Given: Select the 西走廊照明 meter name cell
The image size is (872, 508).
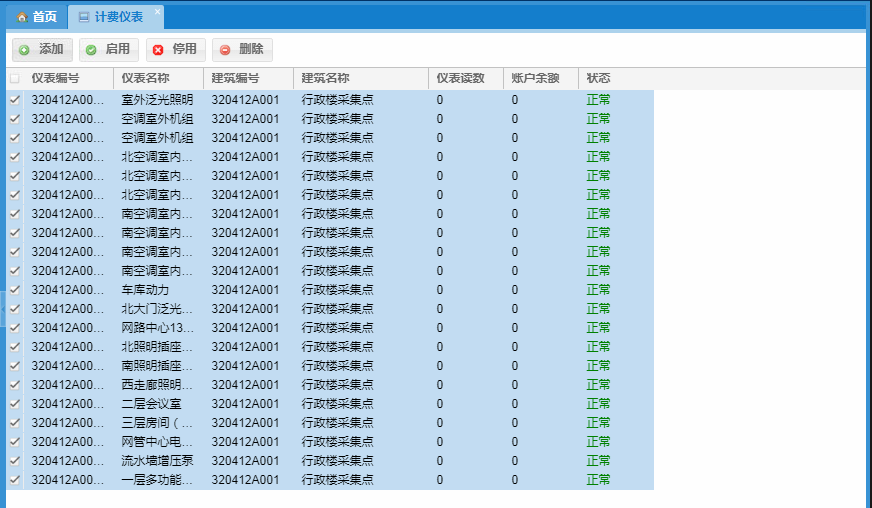Looking at the screenshot, I should click(157, 385).
